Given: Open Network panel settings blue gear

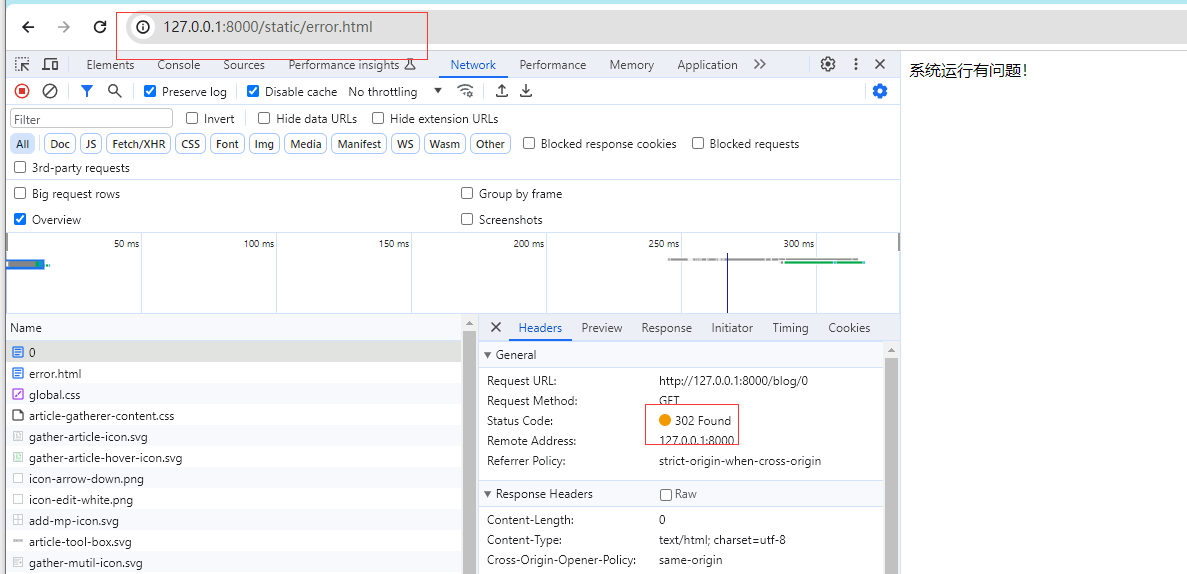Looking at the screenshot, I should pos(880,91).
